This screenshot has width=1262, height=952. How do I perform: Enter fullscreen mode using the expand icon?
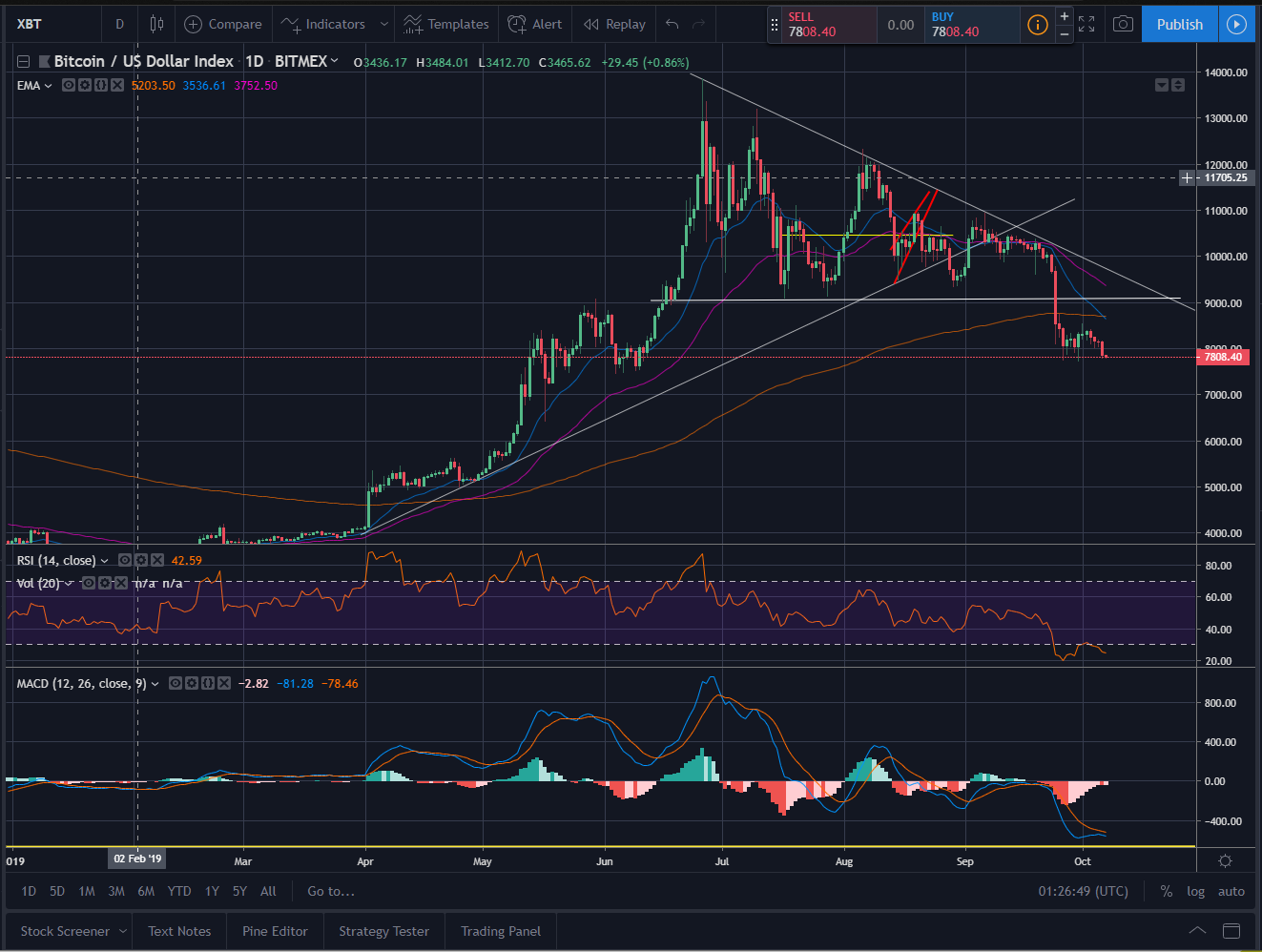[x=1086, y=24]
